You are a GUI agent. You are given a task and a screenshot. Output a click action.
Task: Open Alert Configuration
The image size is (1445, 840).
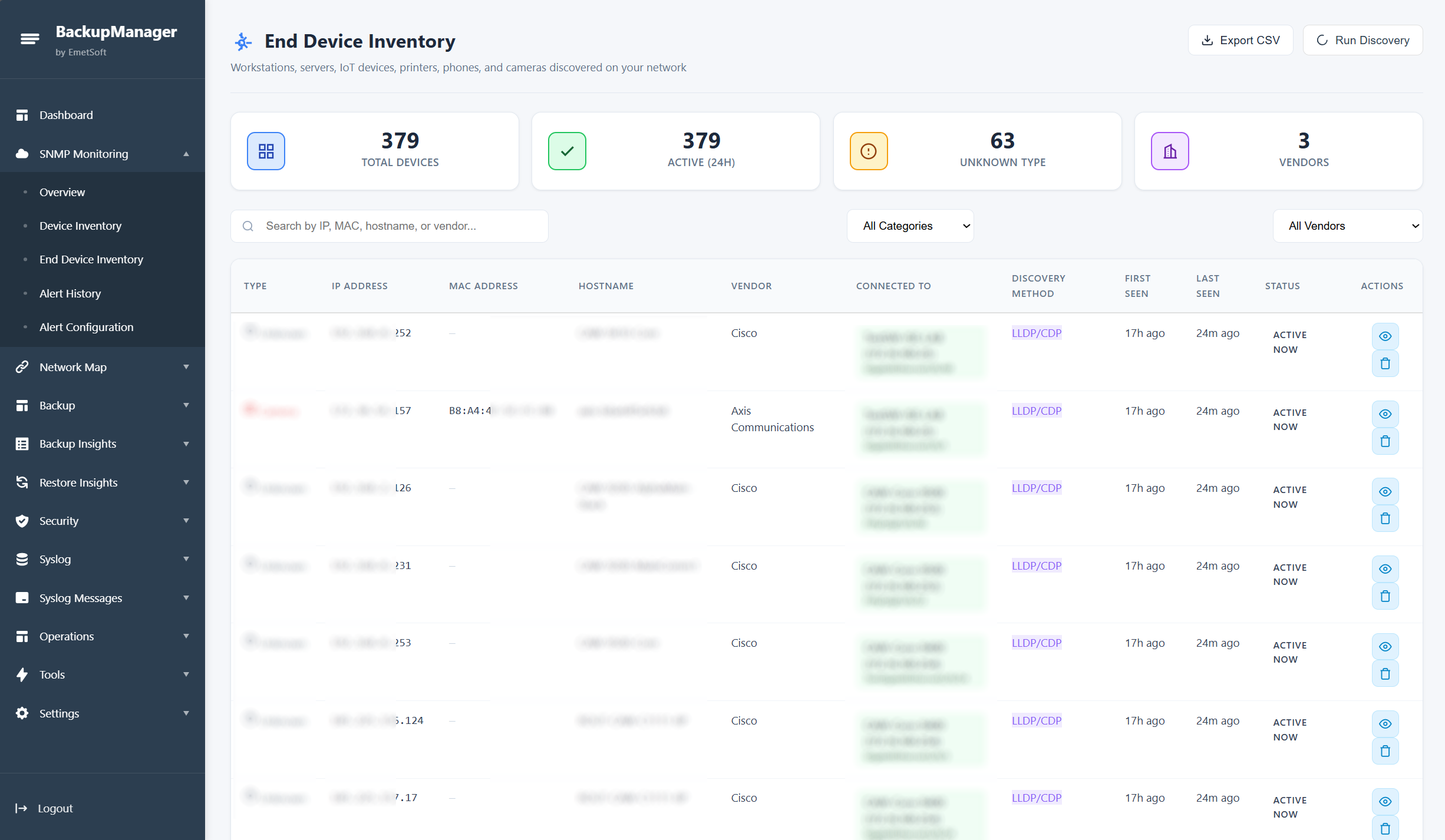click(87, 327)
